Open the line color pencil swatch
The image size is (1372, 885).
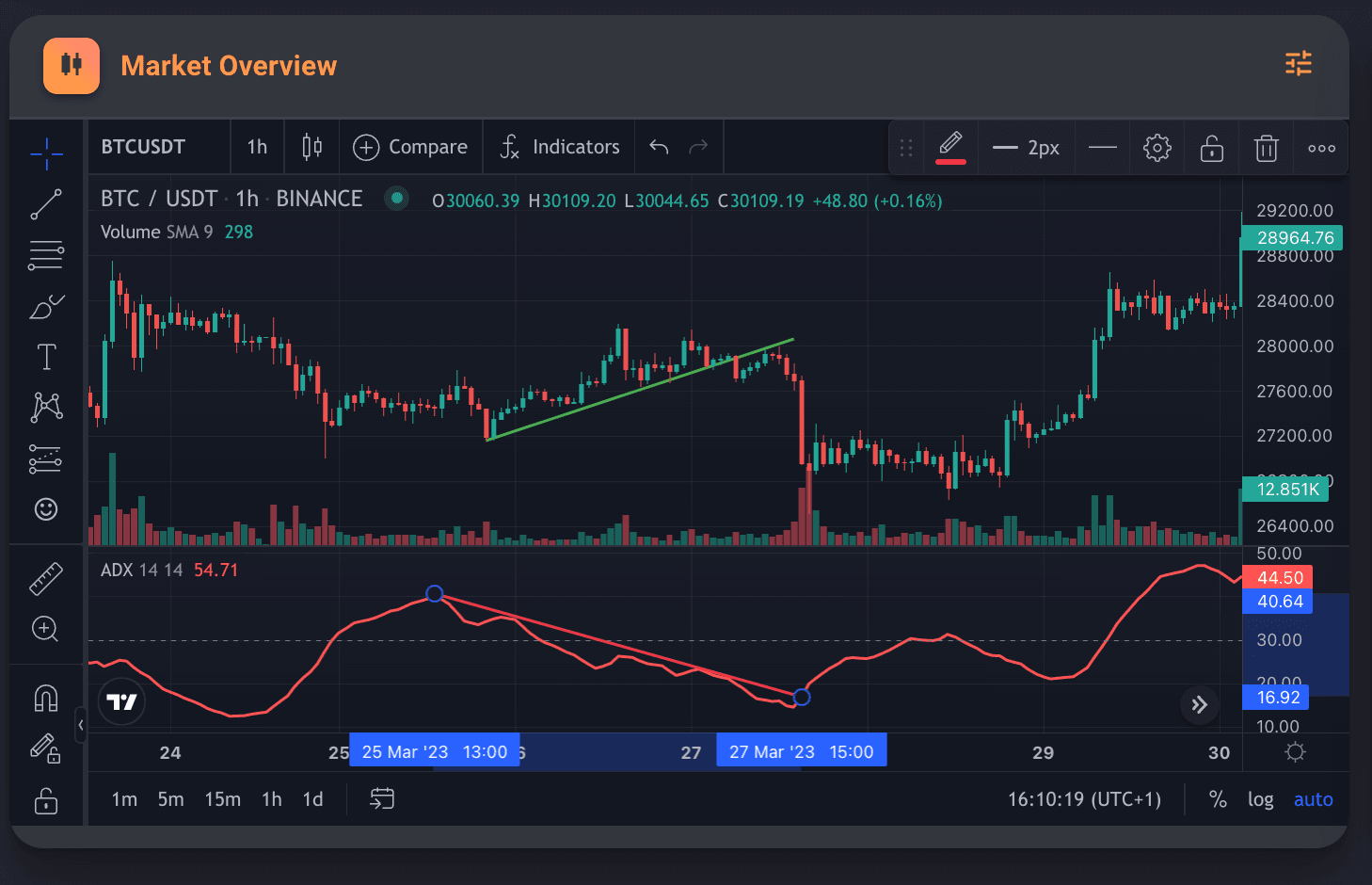click(x=950, y=147)
